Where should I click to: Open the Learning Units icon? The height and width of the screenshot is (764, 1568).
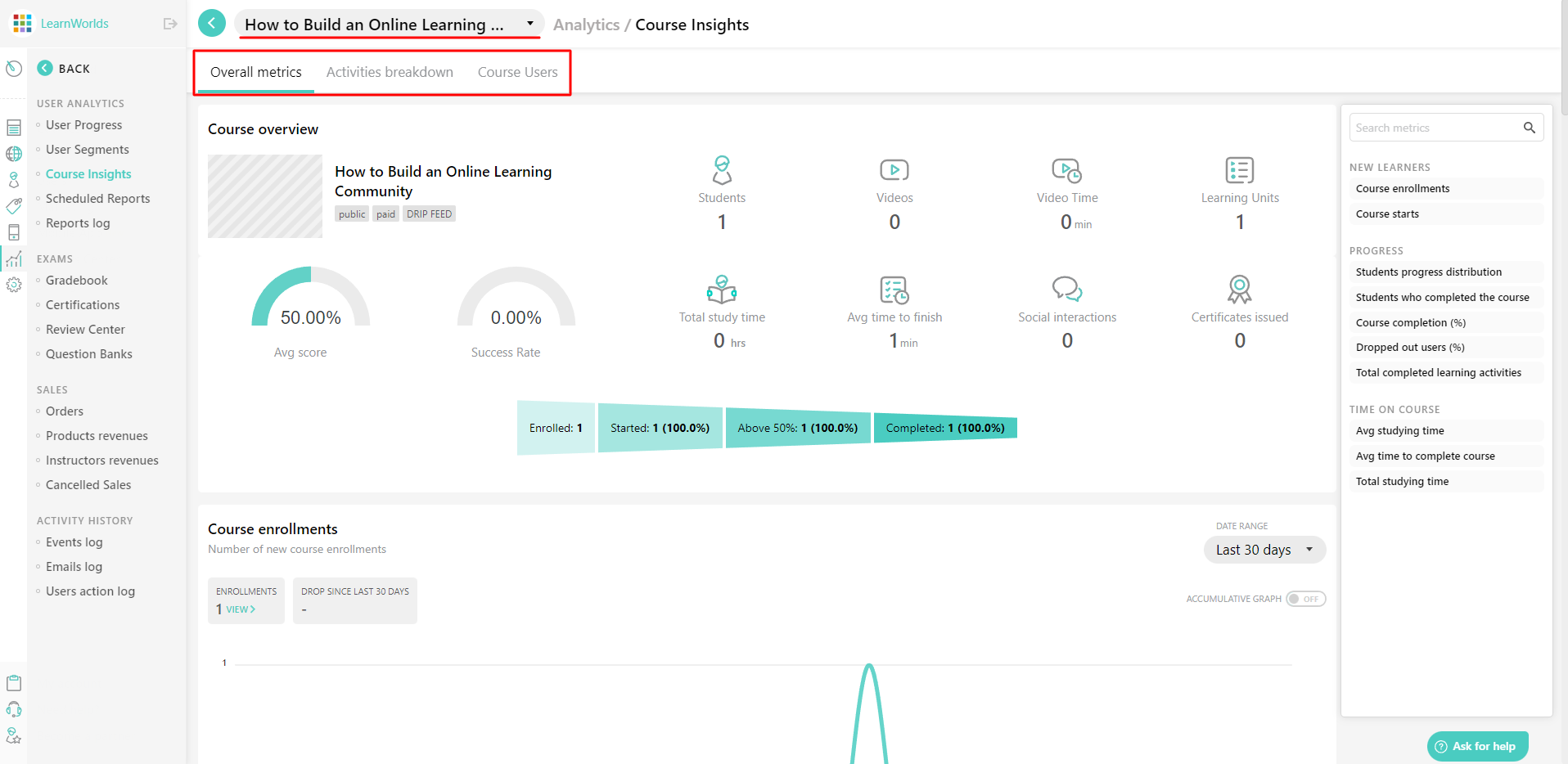point(1239,169)
